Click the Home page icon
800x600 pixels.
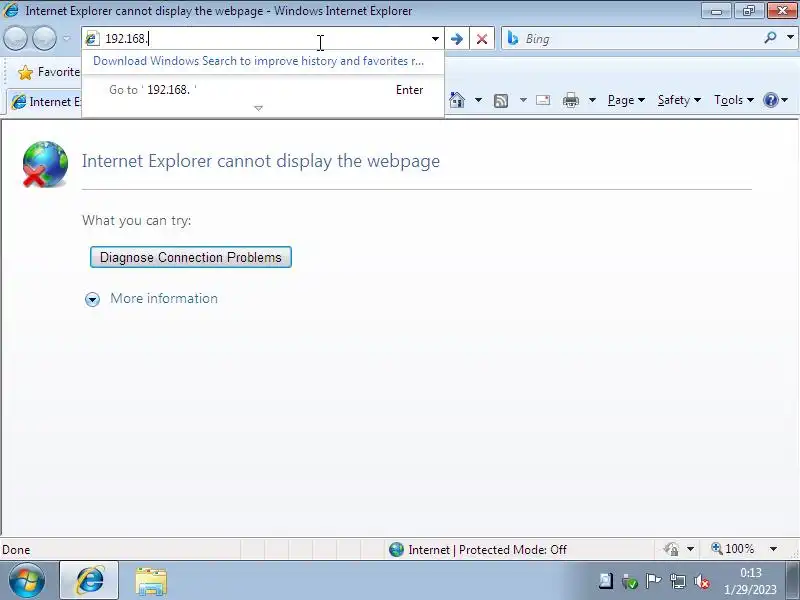pyautogui.click(x=457, y=100)
